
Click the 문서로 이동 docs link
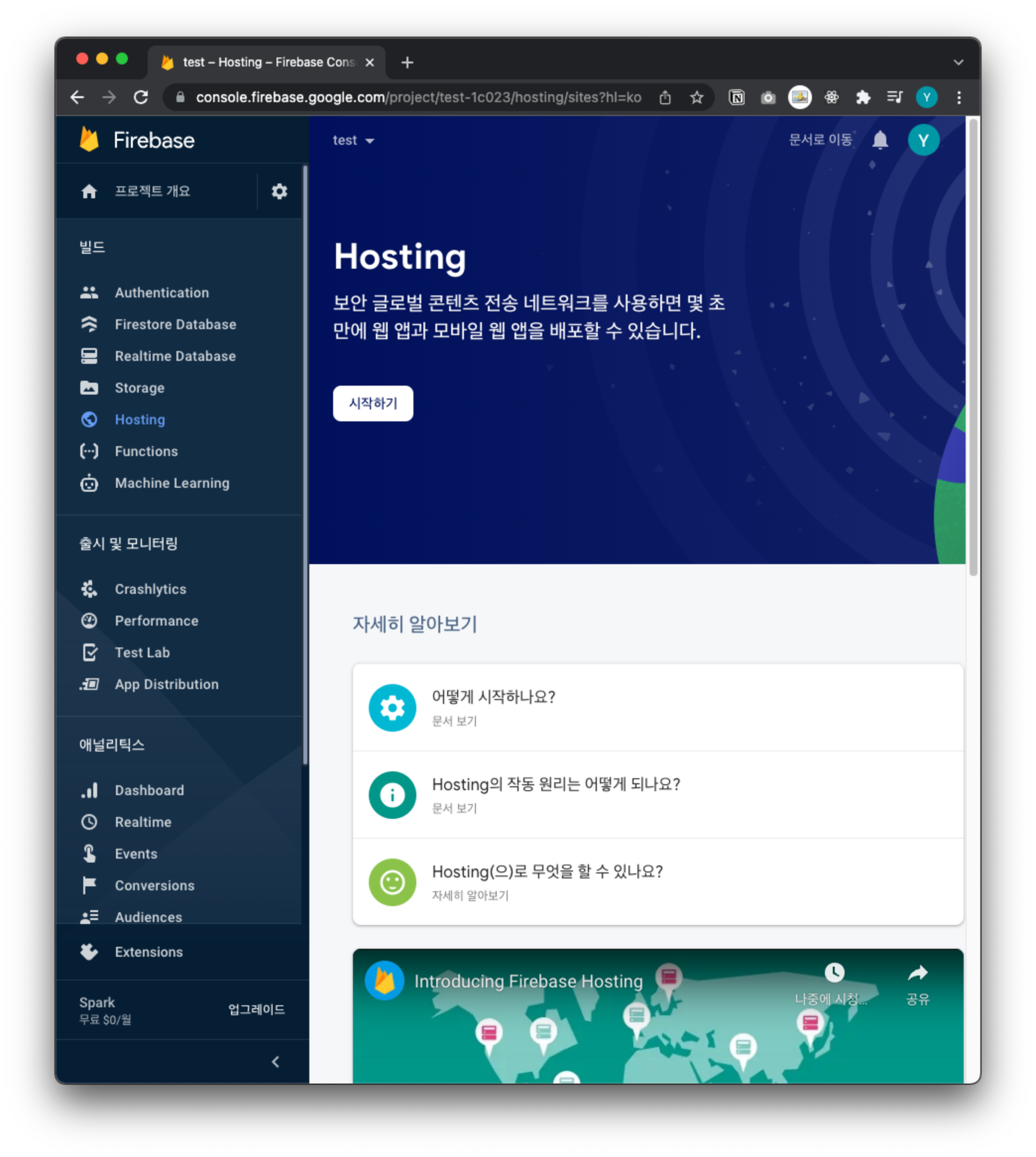point(820,140)
